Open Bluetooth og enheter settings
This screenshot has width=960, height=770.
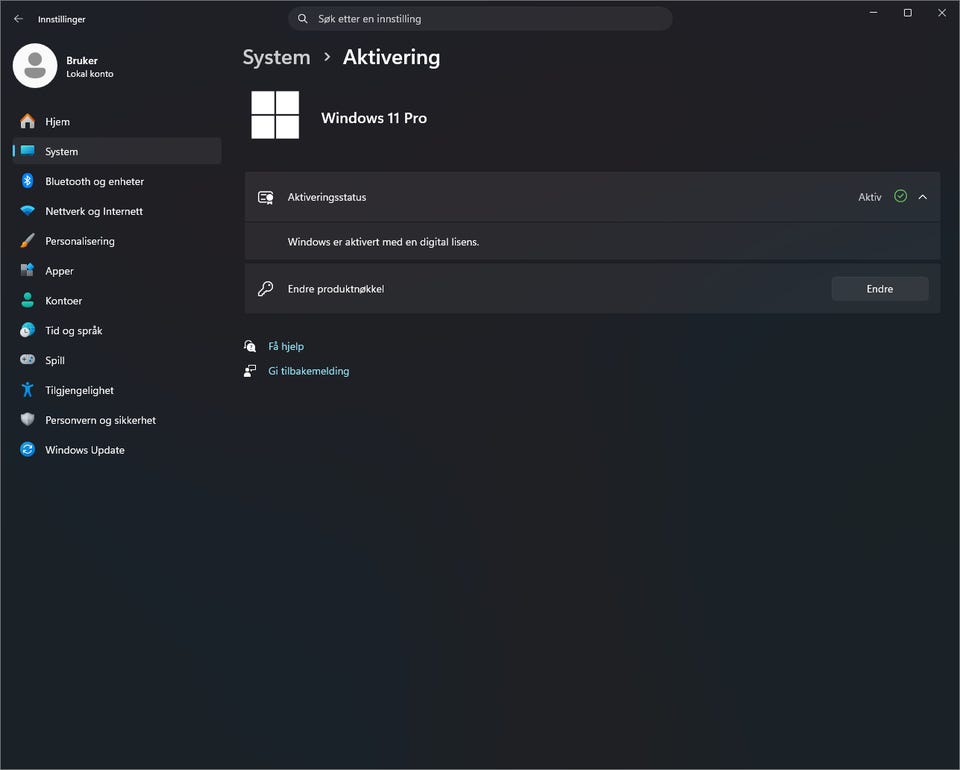(116, 181)
